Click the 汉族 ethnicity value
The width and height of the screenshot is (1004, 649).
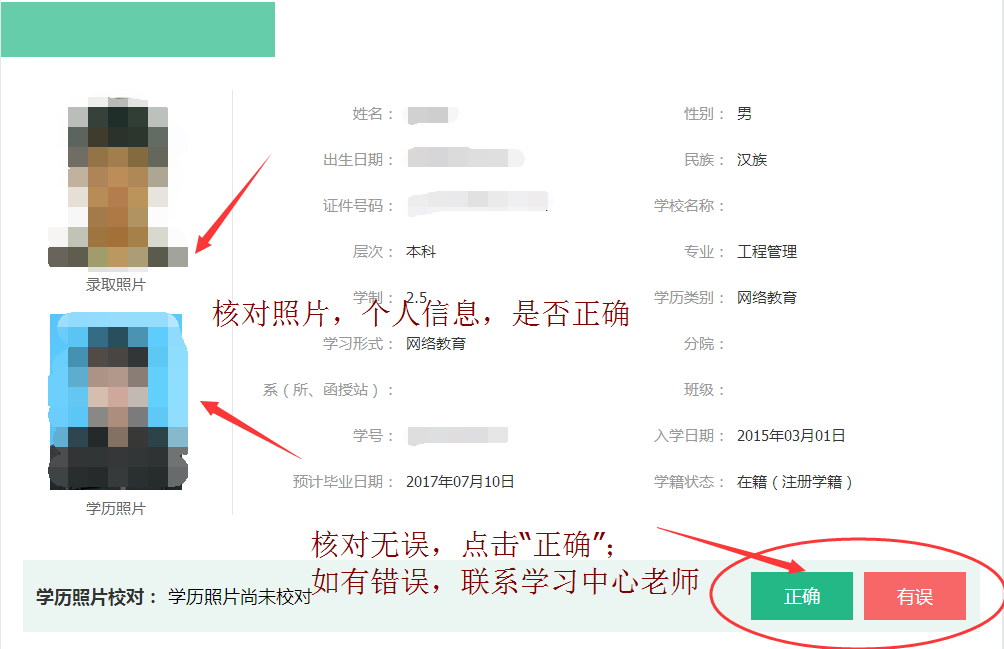tap(752, 159)
